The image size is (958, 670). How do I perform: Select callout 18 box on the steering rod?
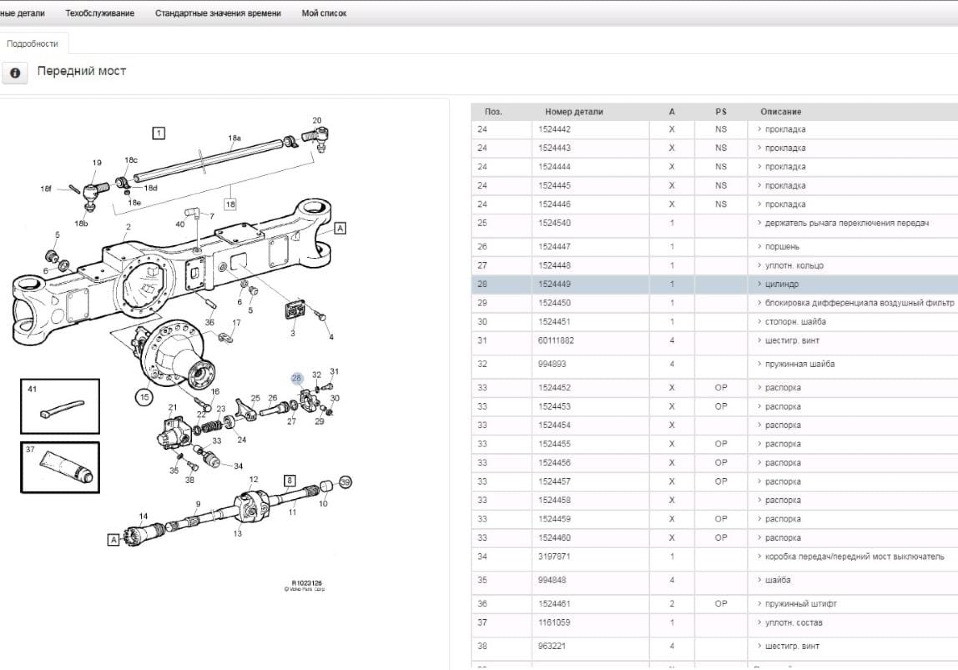230,204
